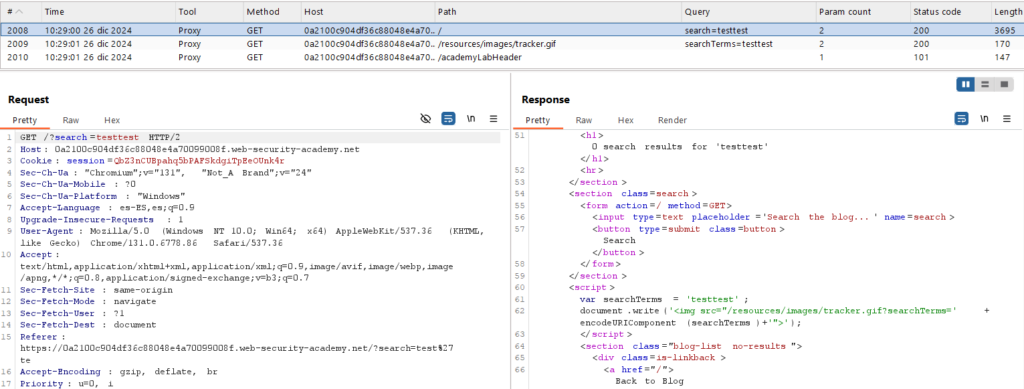Switch to top-bottom horizontal split layout
1024x389 pixels.
tap(985, 84)
